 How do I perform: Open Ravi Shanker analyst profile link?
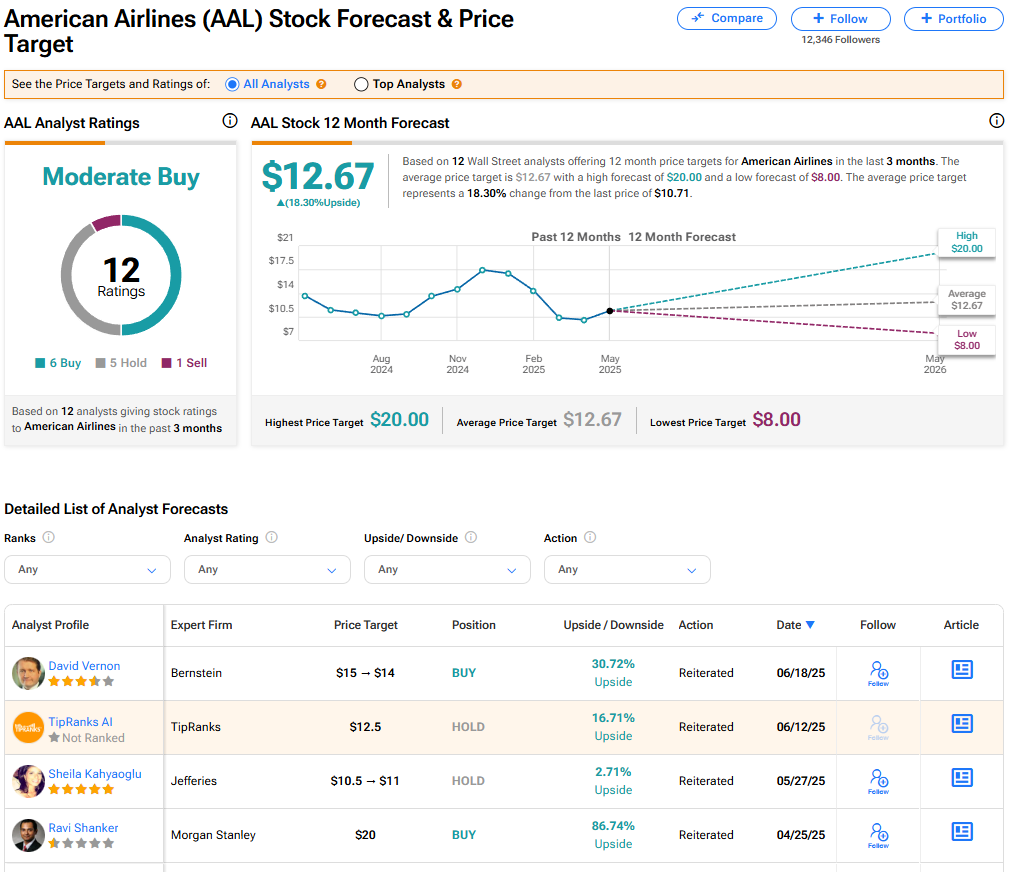(83, 827)
